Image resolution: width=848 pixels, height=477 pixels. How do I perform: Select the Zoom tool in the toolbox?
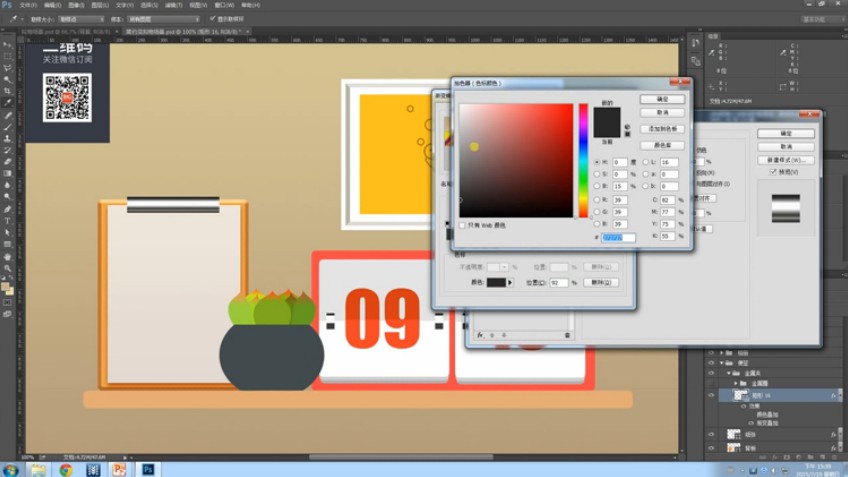(x=8, y=268)
